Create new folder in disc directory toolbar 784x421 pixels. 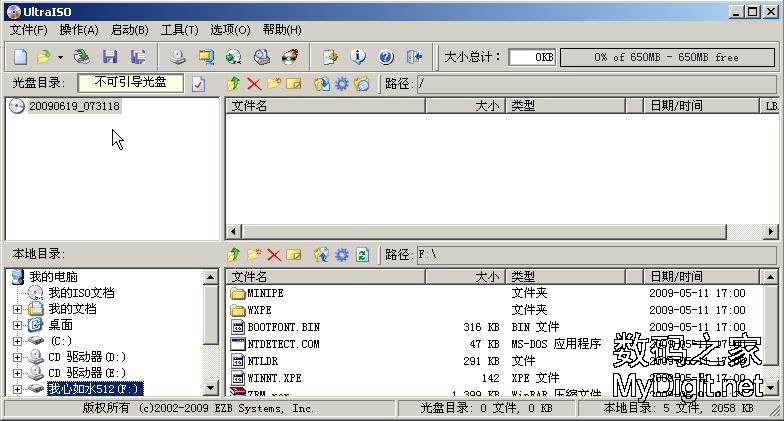[274, 84]
